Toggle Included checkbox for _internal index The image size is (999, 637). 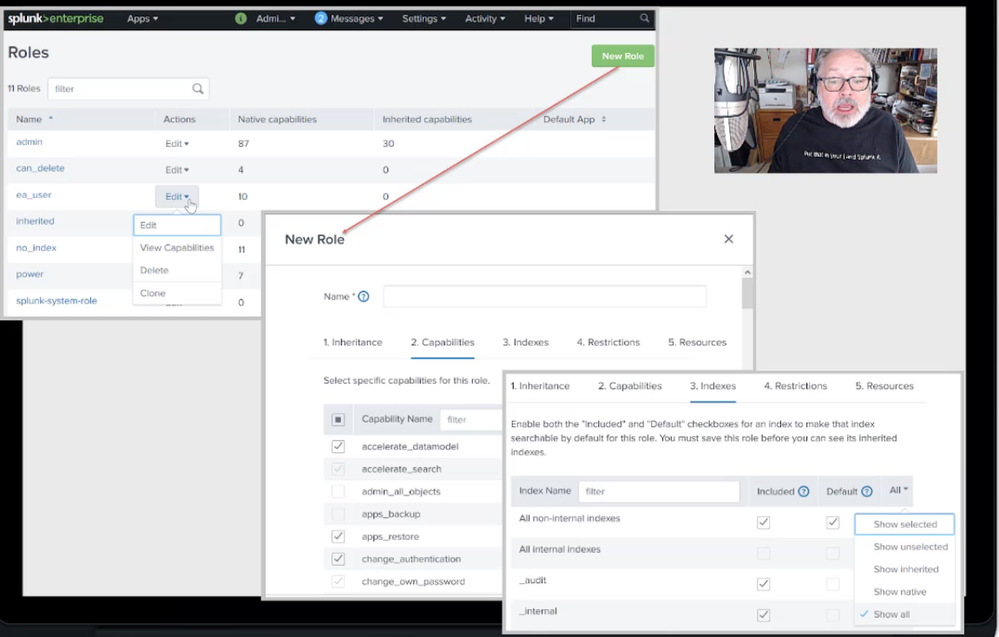pyautogui.click(x=763, y=615)
